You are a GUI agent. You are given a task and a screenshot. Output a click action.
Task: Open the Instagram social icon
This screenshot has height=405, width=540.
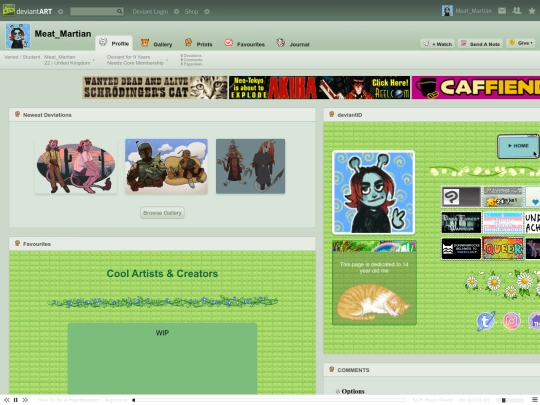click(x=511, y=321)
